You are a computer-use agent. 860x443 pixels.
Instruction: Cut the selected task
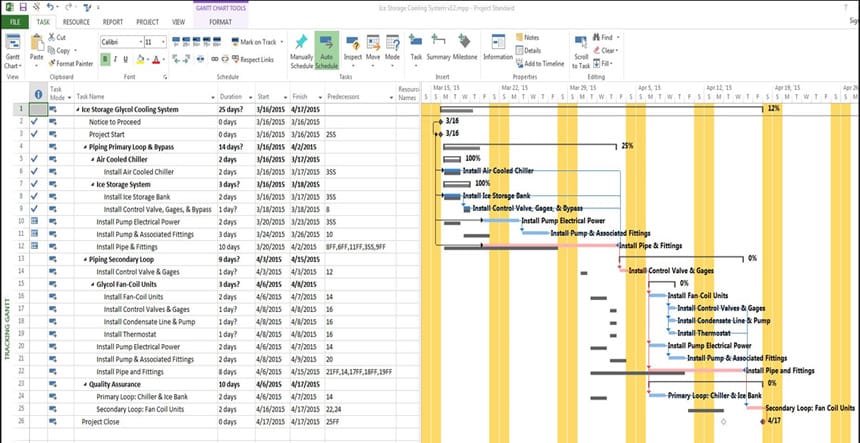coord(57,37)
